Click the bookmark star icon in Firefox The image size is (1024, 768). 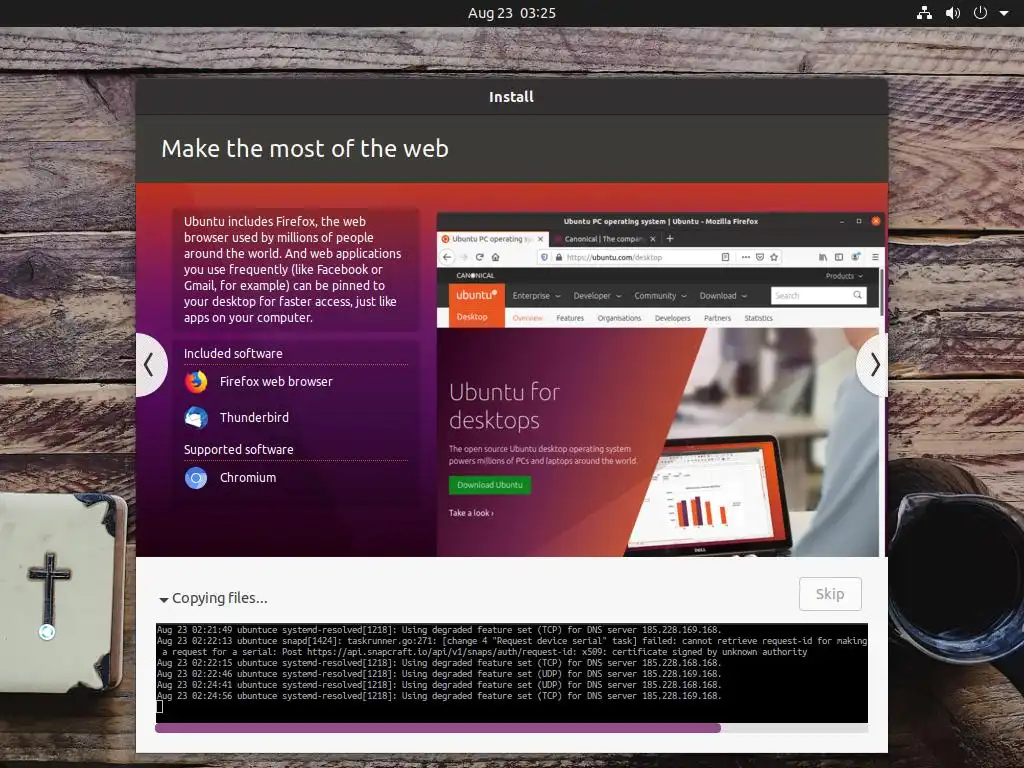pos(774,257)
